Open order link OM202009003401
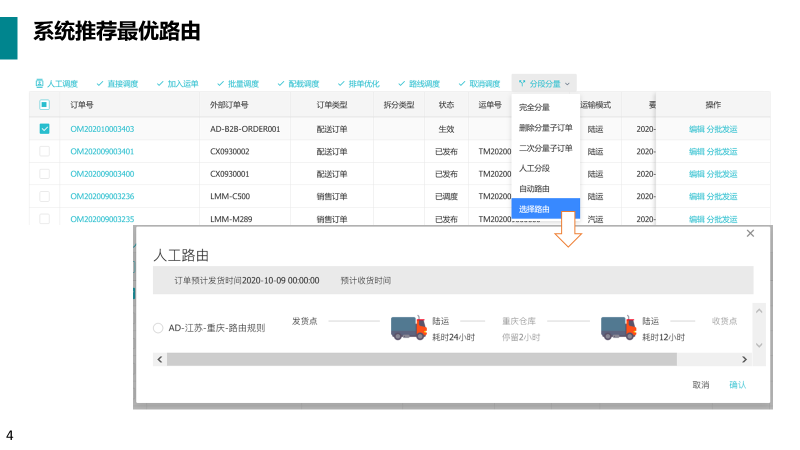This screenshot has height=450, width=800. coord(102,151)
